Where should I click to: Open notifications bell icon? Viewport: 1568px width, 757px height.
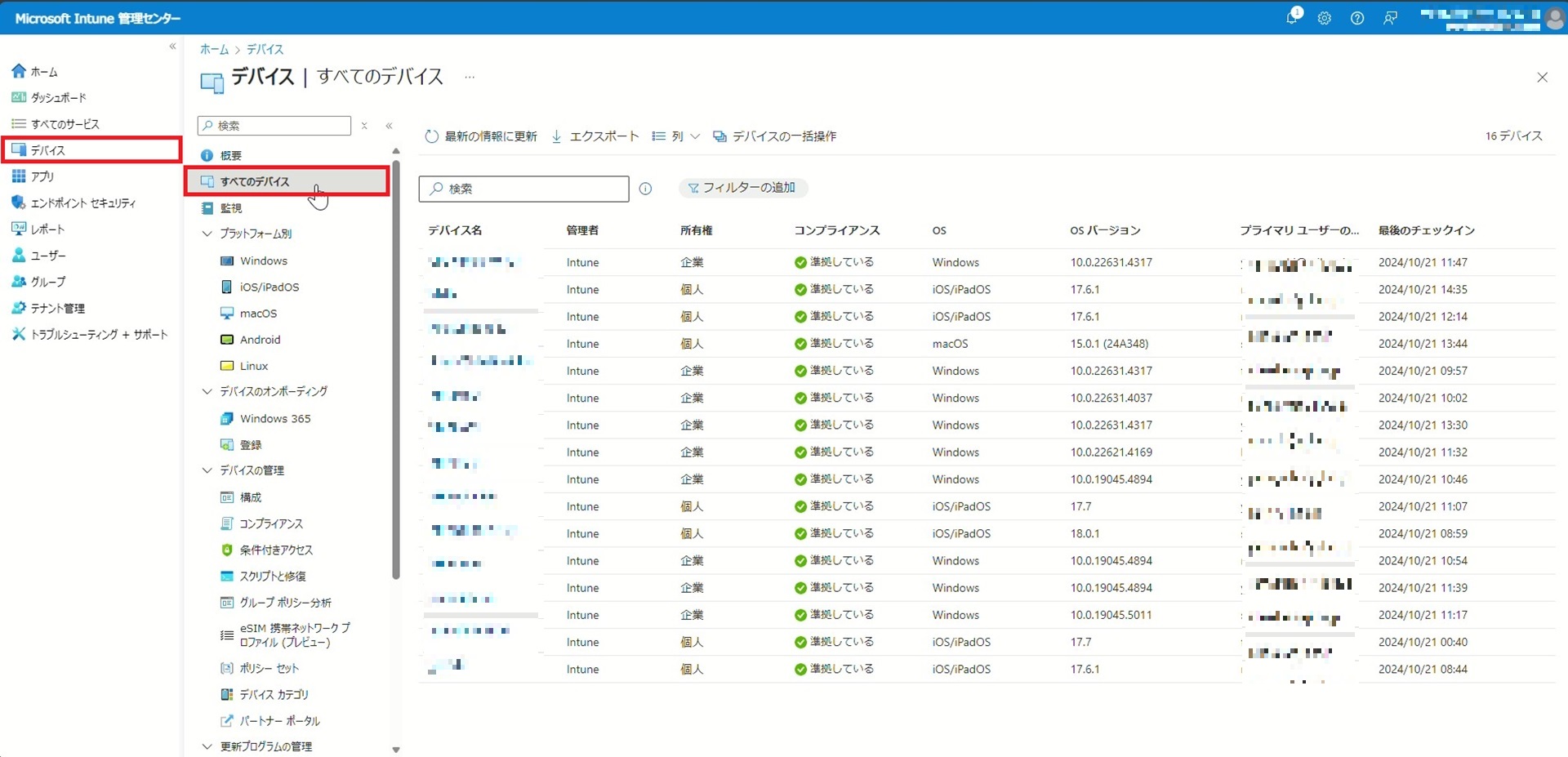1292,18
